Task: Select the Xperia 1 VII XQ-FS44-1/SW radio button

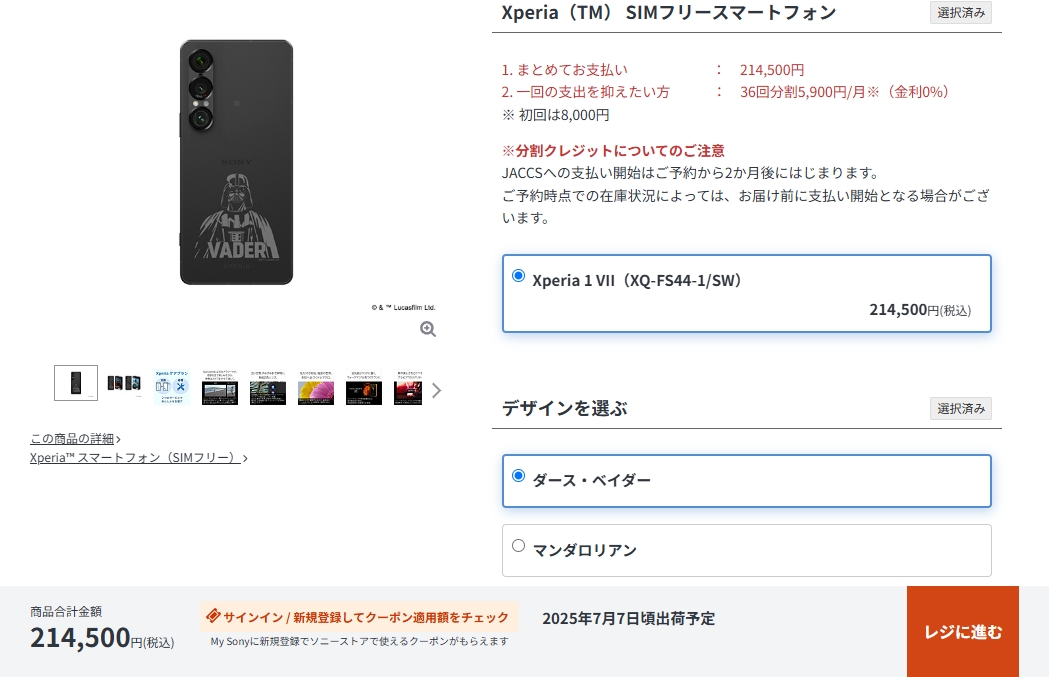Action: [x=518, y=276]
